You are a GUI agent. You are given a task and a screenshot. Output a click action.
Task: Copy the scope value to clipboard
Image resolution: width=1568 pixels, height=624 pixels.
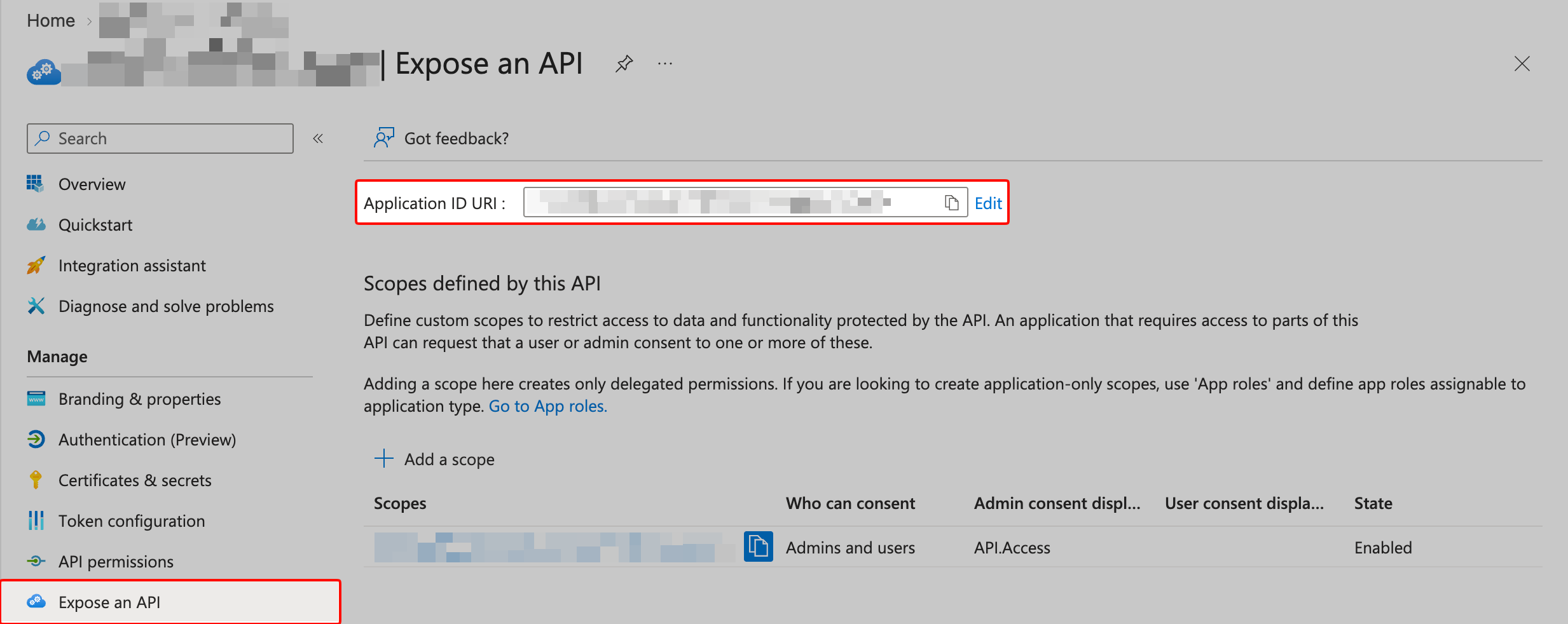[758, 546]
